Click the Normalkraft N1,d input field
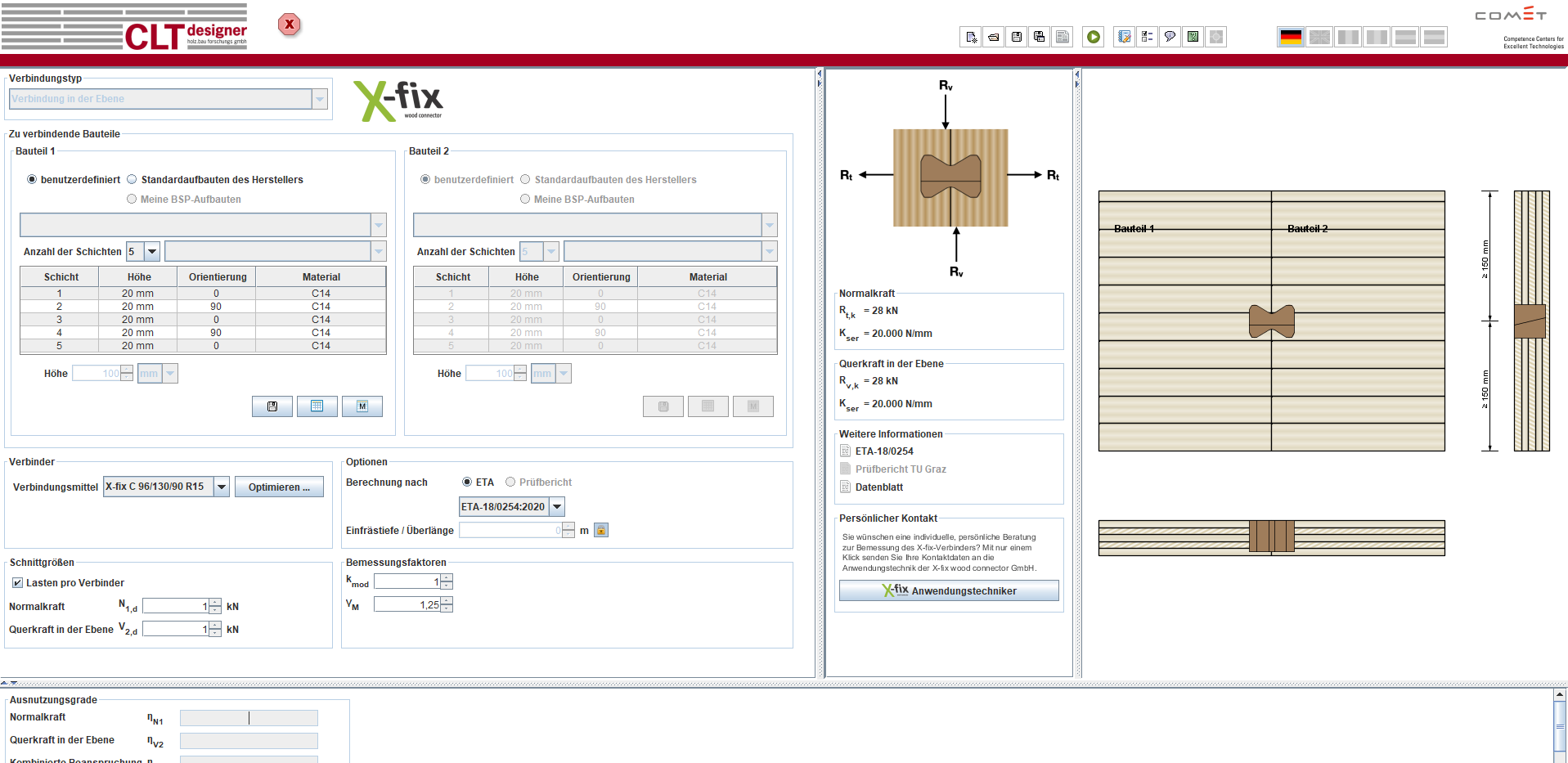The width and height of the screenshot is (1568, 763). (176, 606)
